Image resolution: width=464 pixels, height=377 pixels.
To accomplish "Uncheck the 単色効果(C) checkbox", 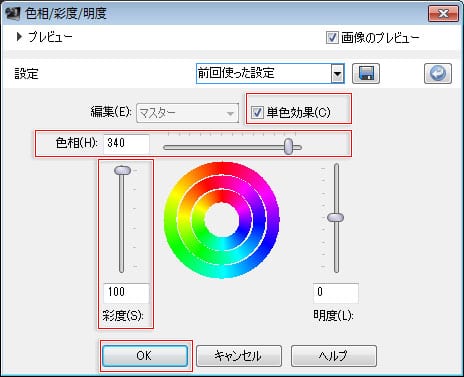I will pos(257,112).
